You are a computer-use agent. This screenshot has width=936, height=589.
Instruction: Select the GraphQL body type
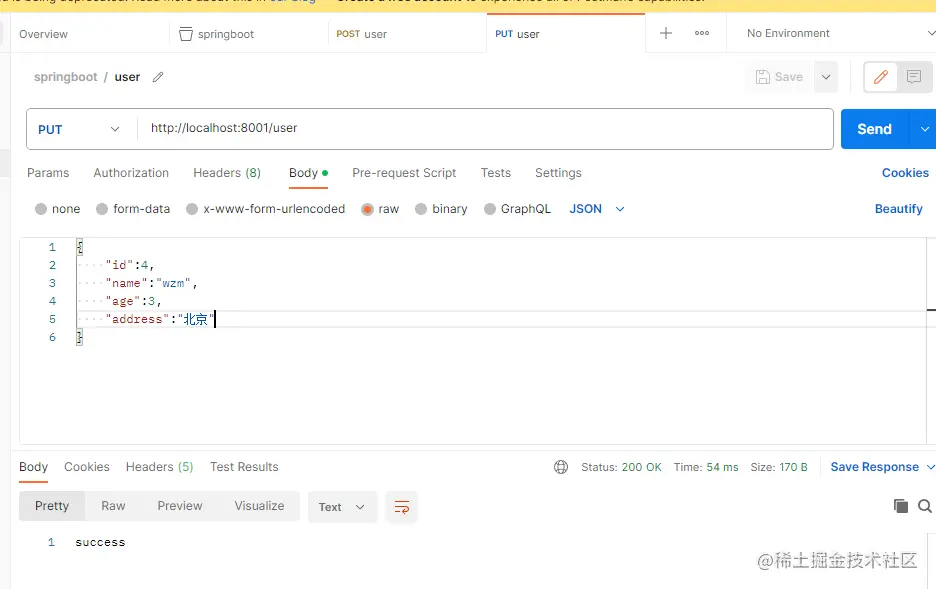(518, 209)
